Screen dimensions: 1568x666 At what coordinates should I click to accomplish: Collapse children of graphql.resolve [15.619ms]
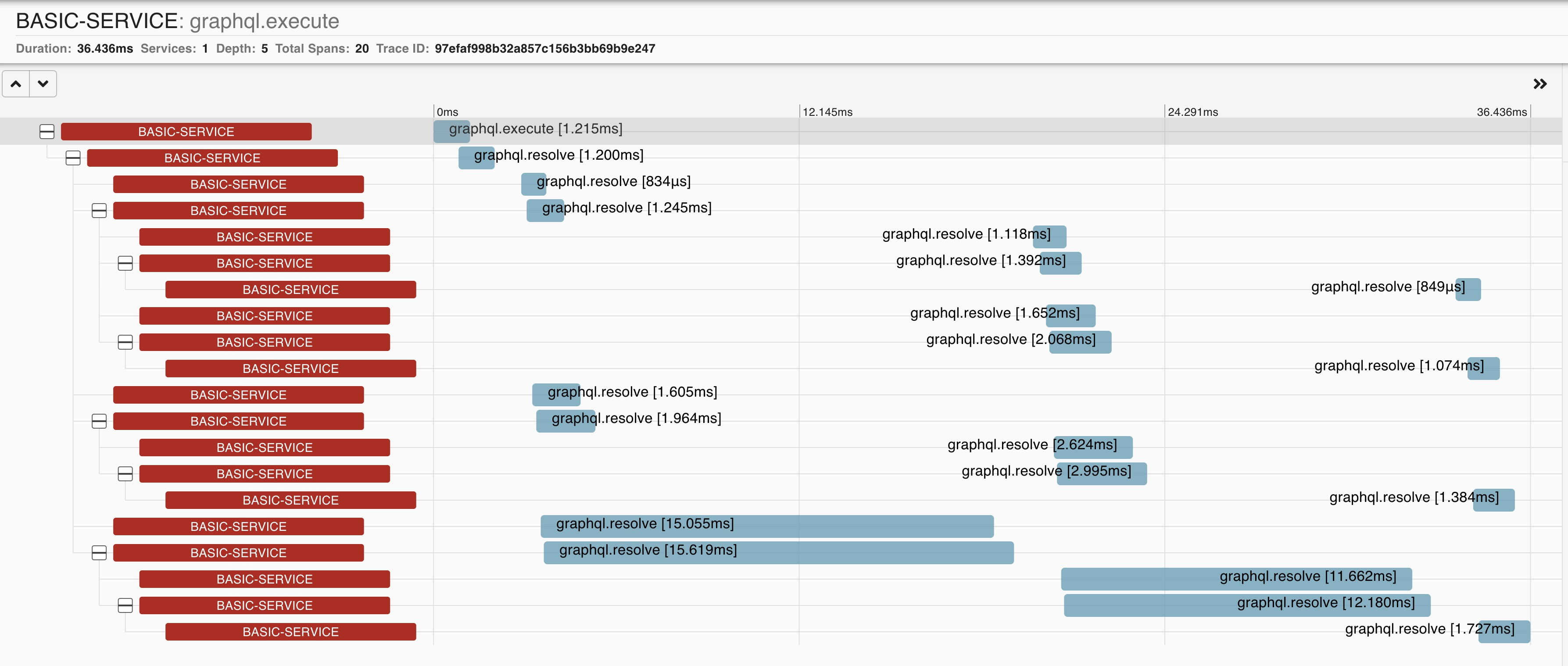(99, 553)
